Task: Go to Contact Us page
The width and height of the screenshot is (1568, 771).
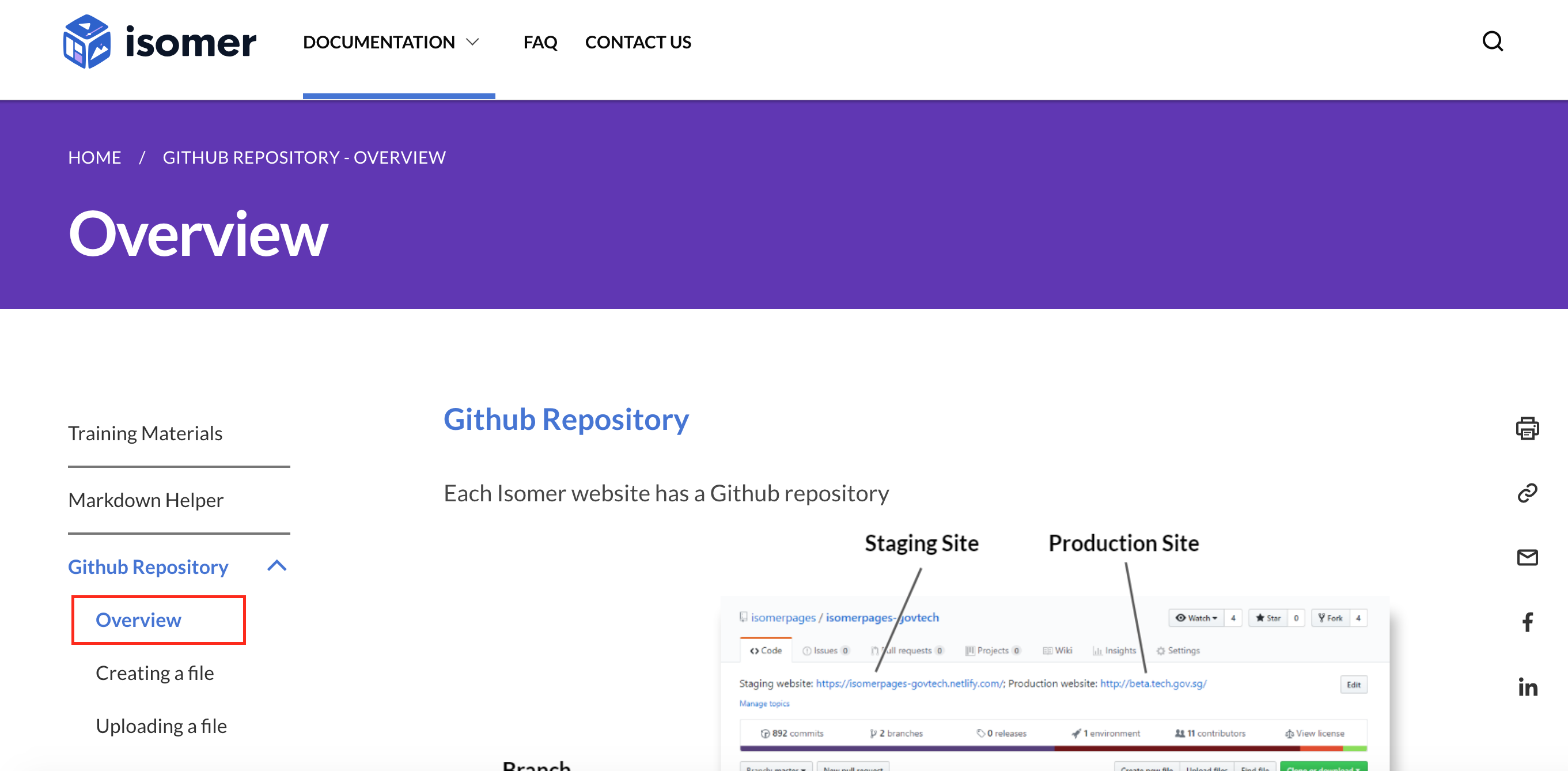Action: point(637,42)
